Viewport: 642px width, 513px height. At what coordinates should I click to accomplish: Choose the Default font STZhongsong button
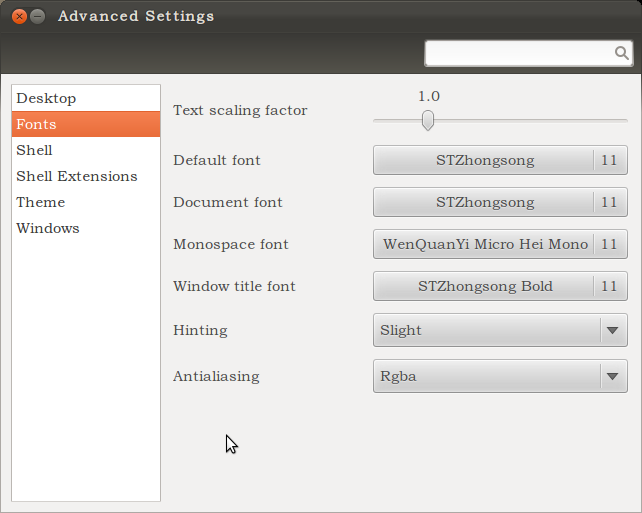500,160
